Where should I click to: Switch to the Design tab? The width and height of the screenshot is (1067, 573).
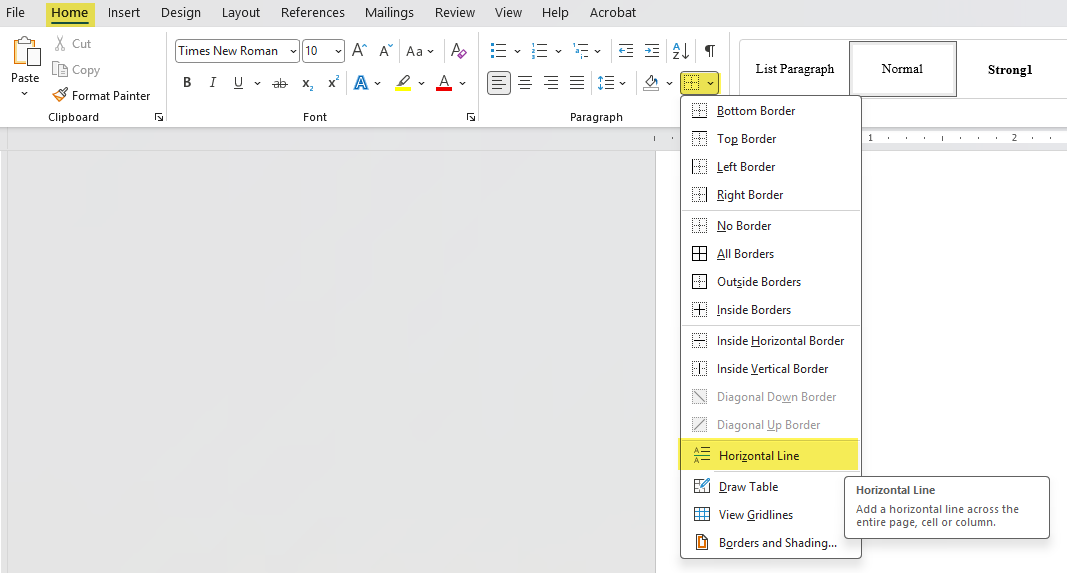[x=181, y=12]
